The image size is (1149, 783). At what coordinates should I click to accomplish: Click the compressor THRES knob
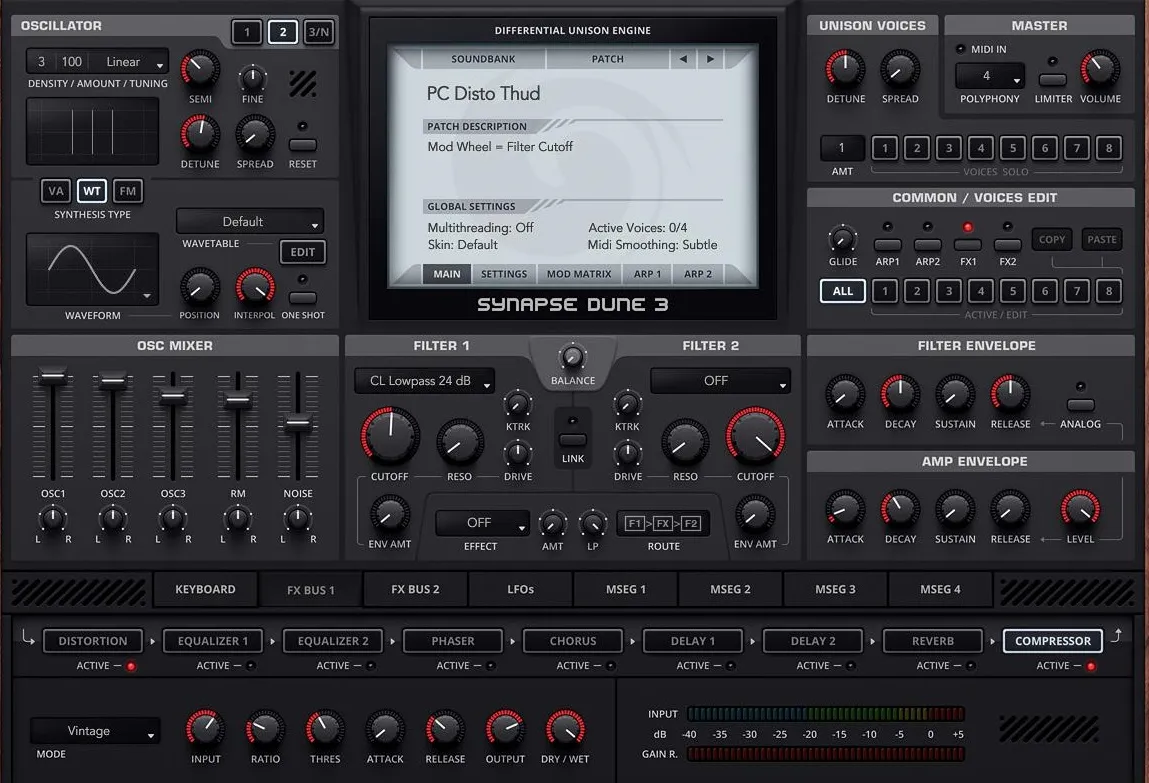click(x=325, y=729)
